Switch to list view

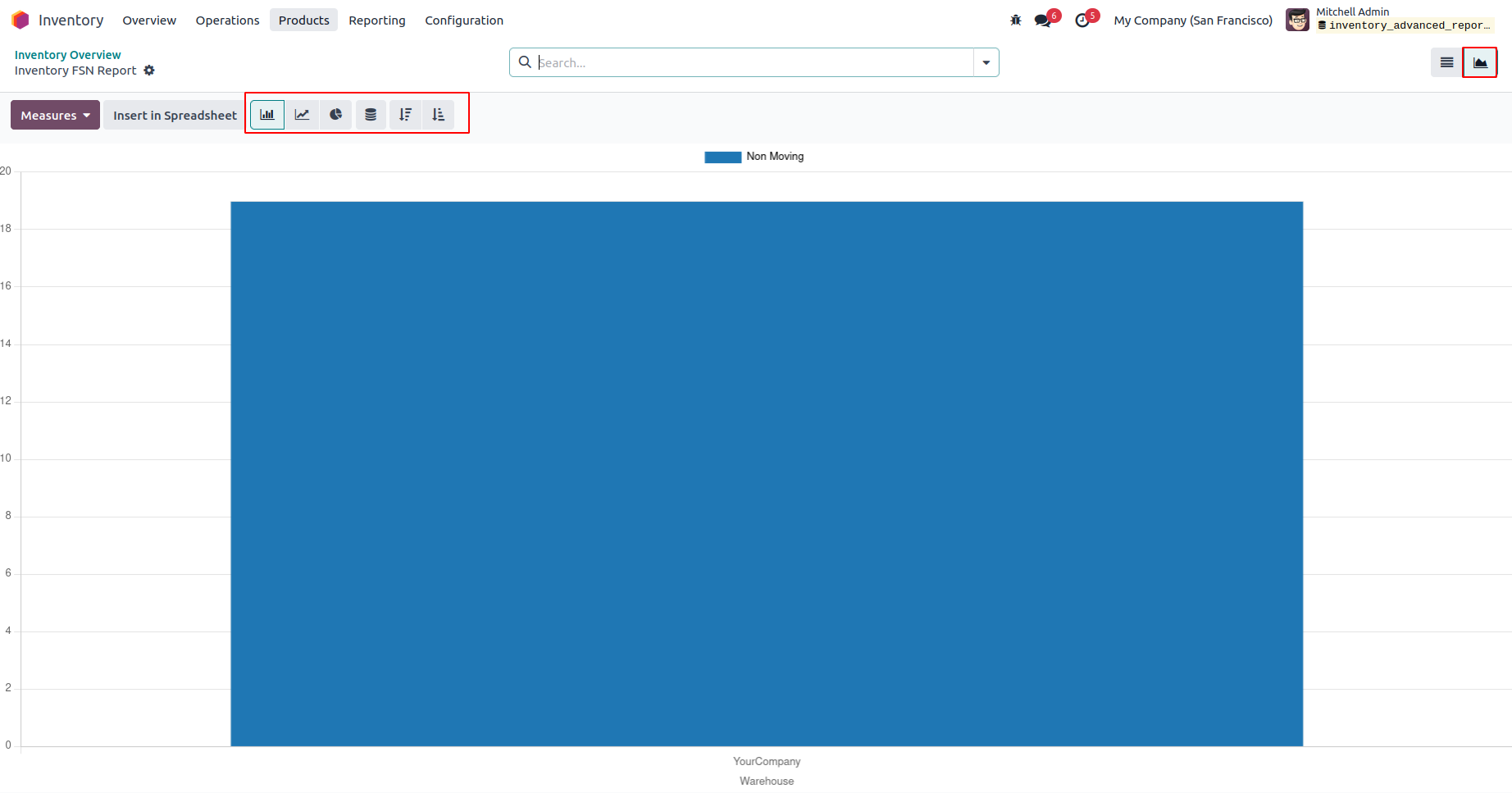pyautogui.click(x=1446, y=62)
